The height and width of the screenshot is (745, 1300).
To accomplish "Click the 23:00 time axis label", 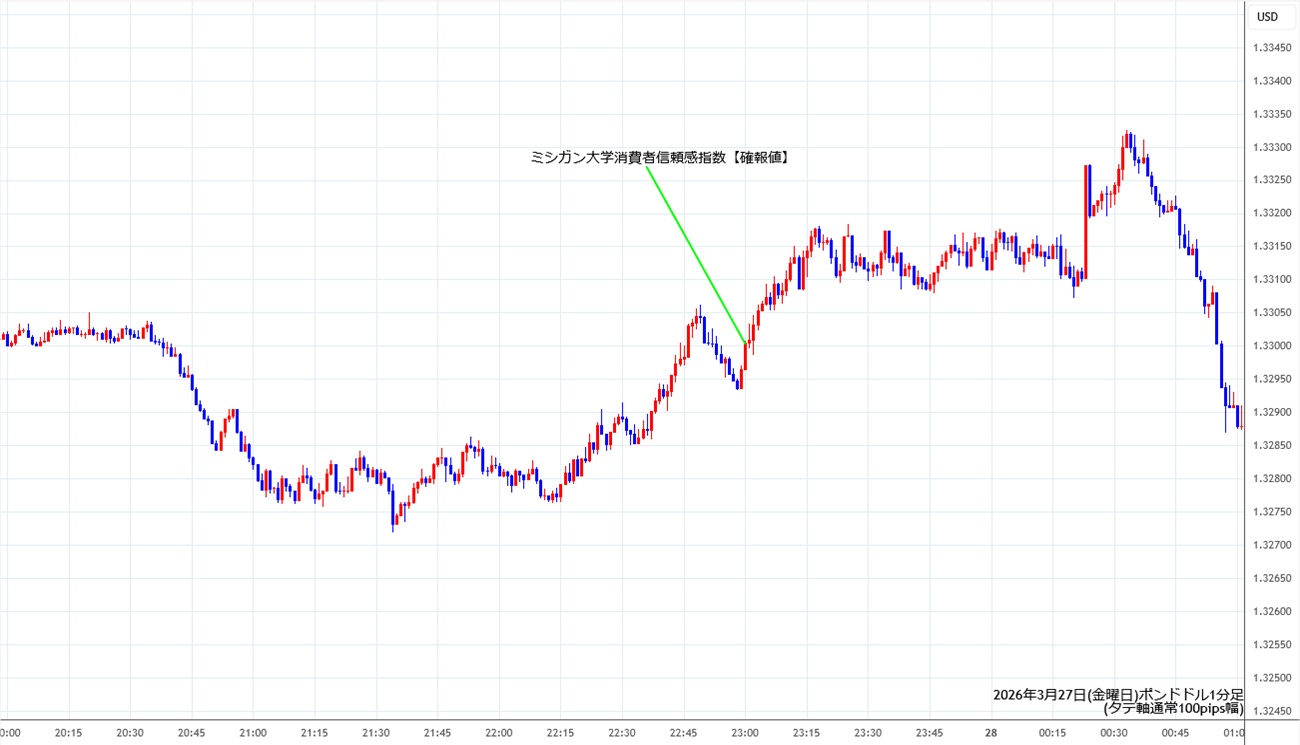I will tap(745, 733).
